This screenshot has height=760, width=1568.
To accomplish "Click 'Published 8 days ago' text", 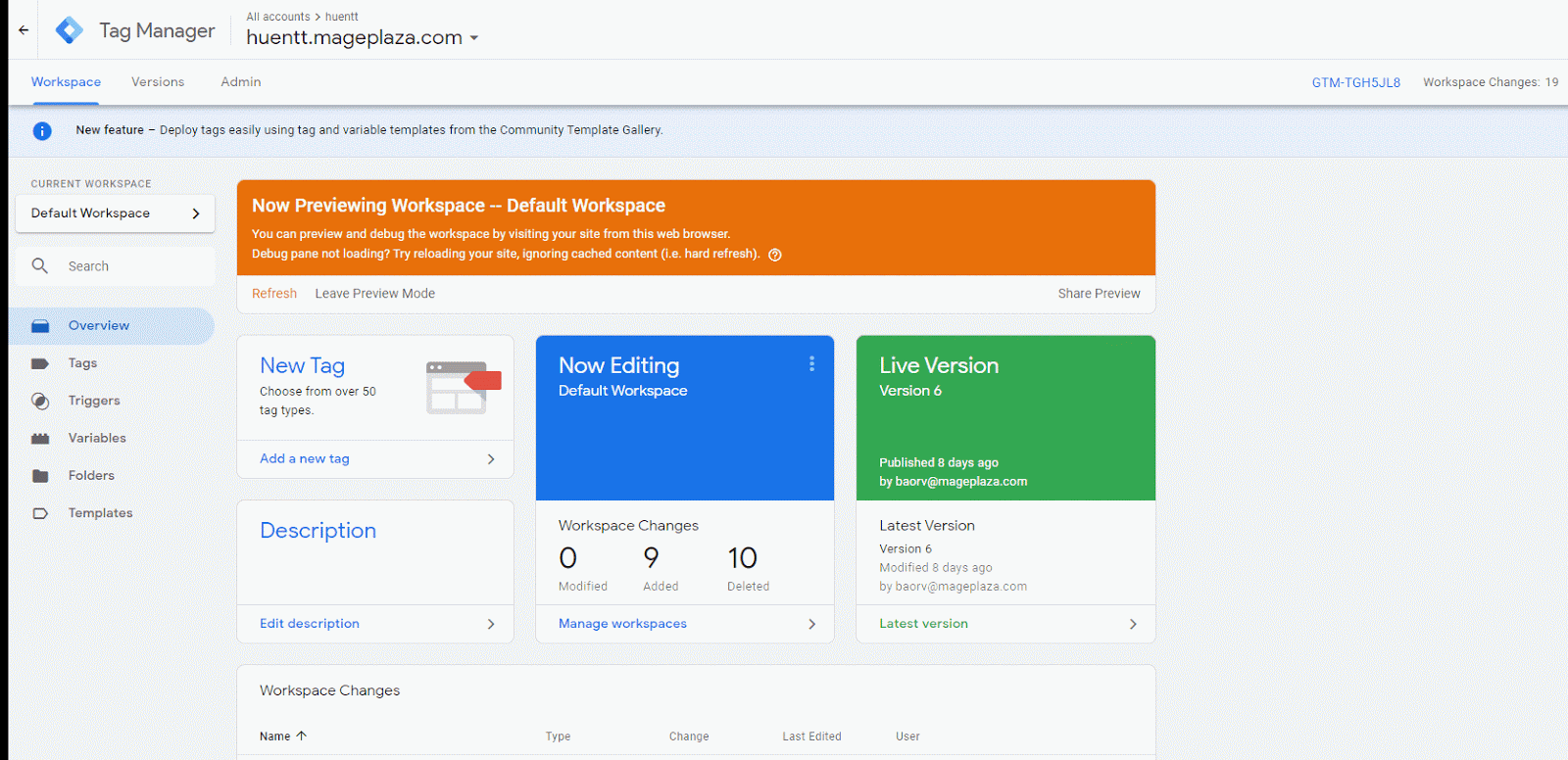I will [939, 462].
